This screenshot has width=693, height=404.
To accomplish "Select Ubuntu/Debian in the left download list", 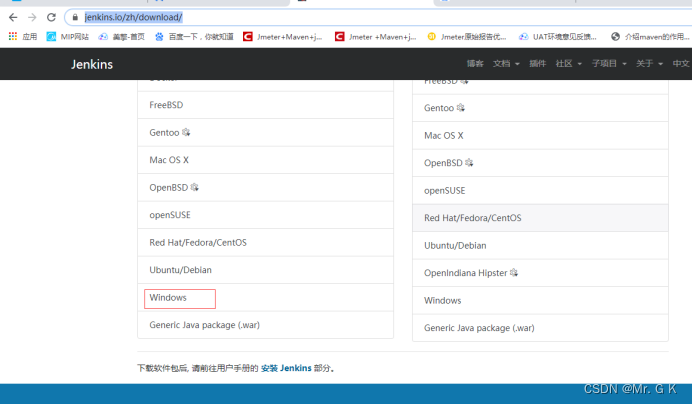I will click(265, 270).
